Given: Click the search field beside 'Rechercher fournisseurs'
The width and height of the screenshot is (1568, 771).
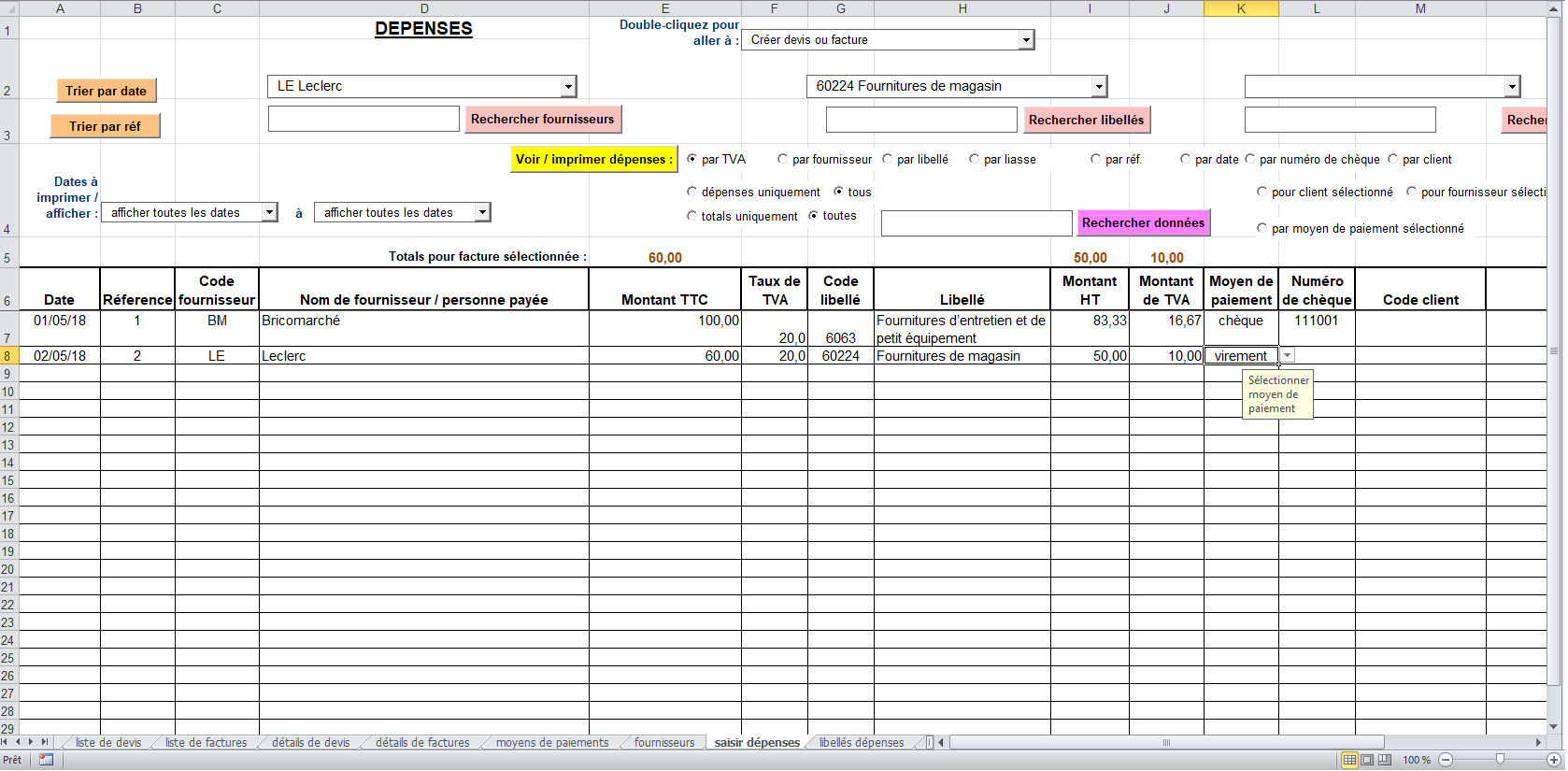Looking at the screenshot, I should pos(363,119).
